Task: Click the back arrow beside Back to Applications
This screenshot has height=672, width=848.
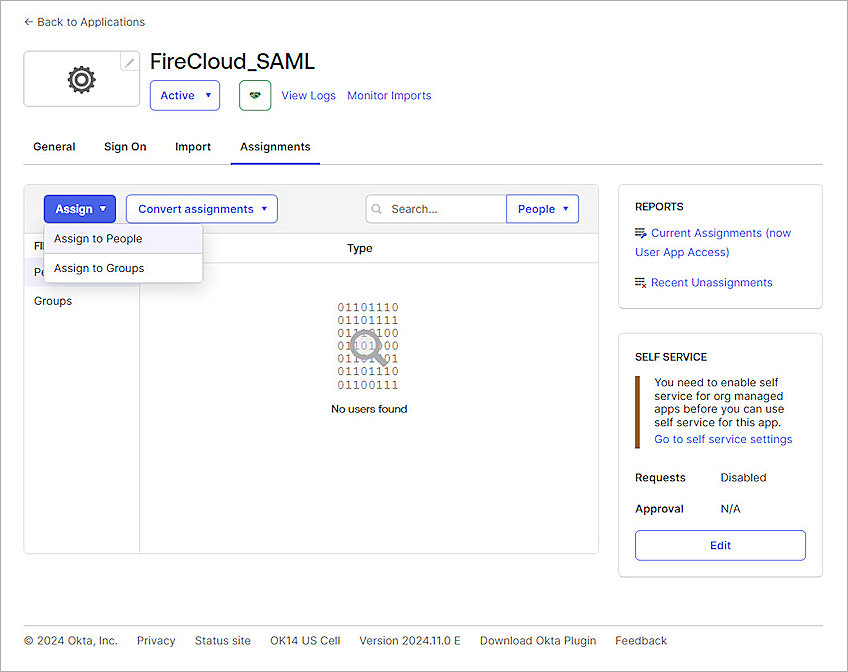Action: 27,21
